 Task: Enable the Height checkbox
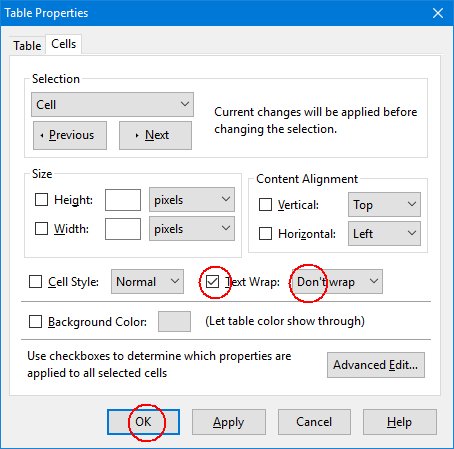click(41, 200)
